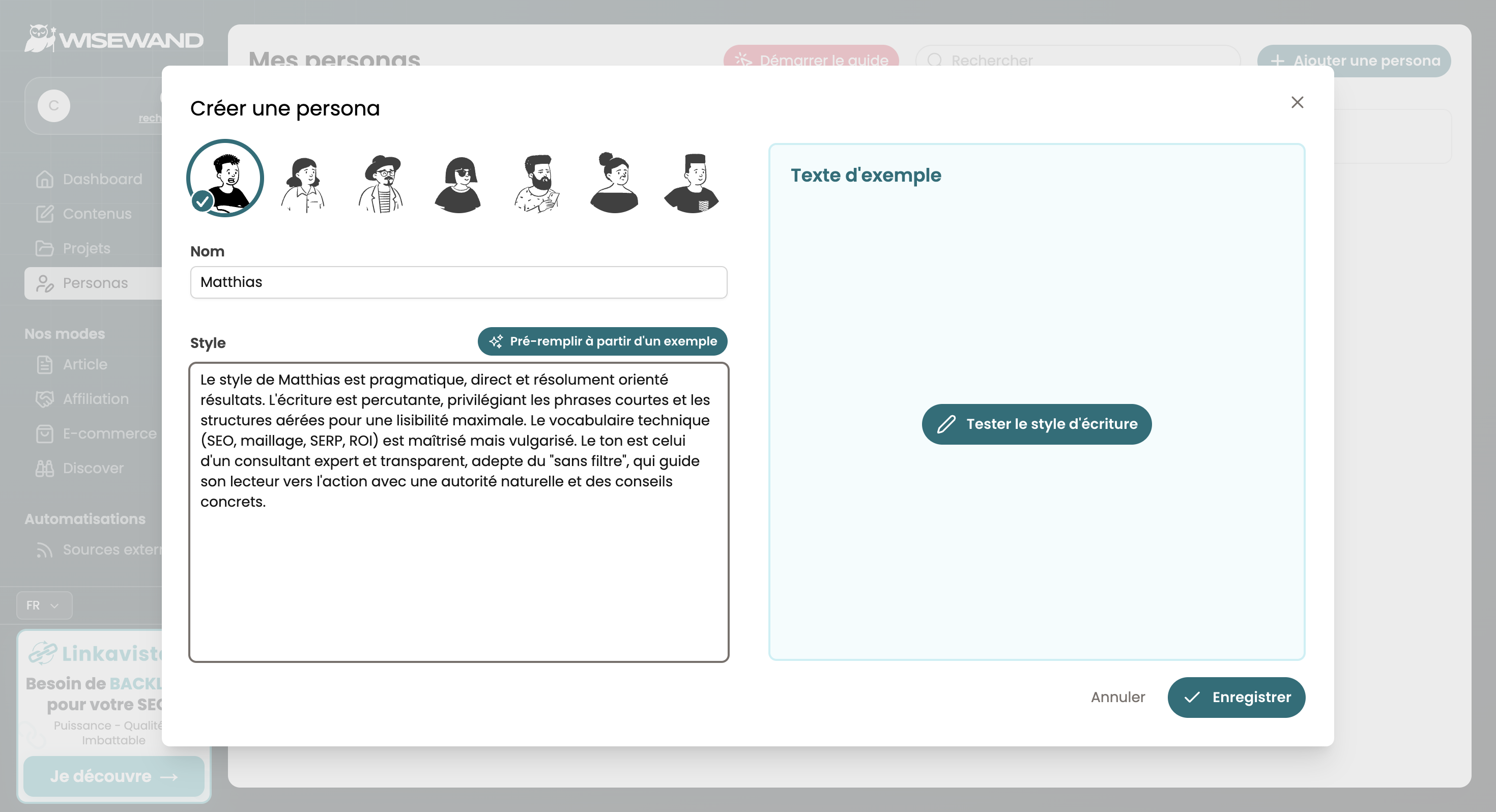Click the Discover binoculars icon
The image size is (1496, 812).
click(x=45, y=468)
